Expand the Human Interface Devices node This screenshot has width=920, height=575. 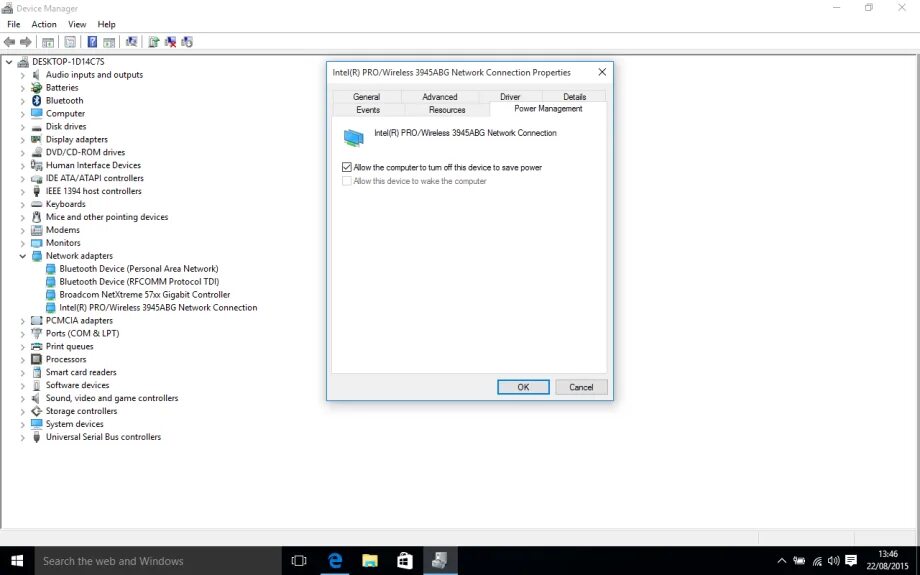[x=22, y=165]
